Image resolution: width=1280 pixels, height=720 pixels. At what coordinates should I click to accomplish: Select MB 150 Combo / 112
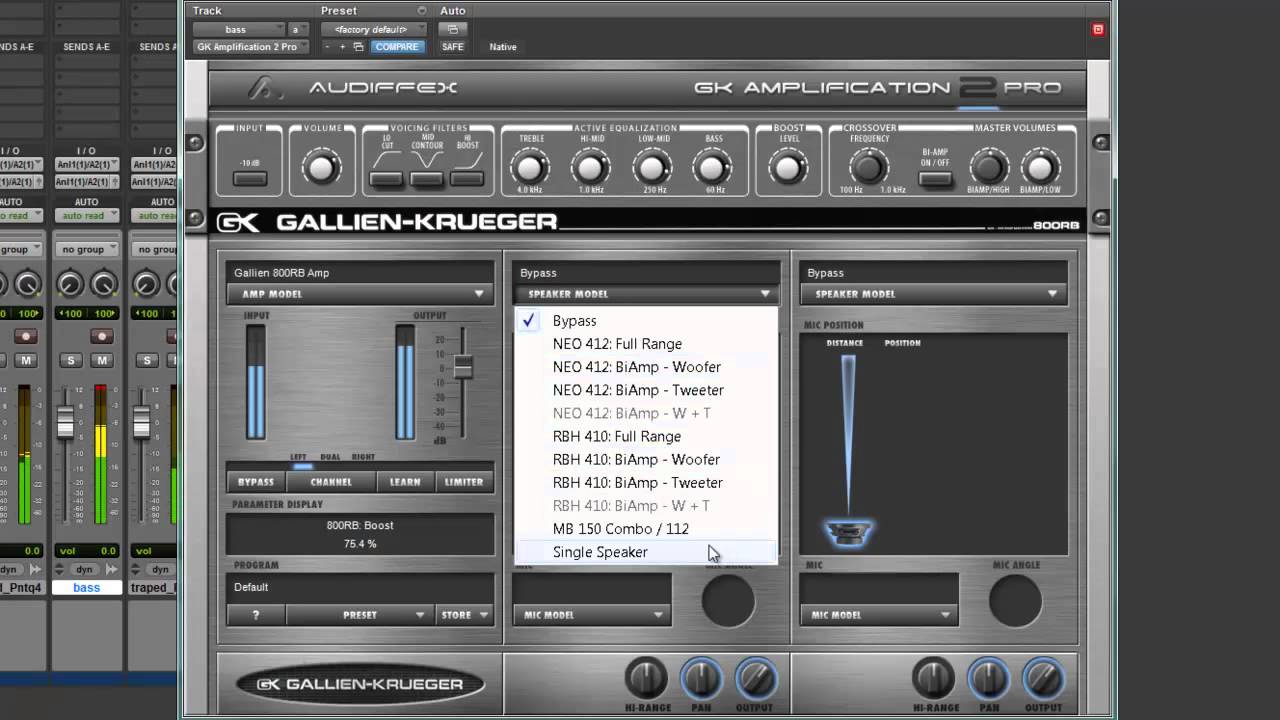coord(646,529)
